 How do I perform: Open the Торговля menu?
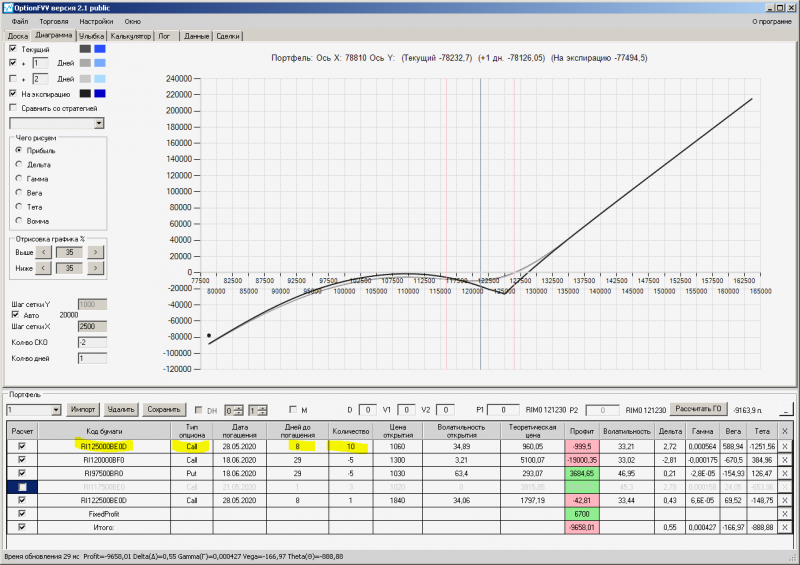coord(54,21)
